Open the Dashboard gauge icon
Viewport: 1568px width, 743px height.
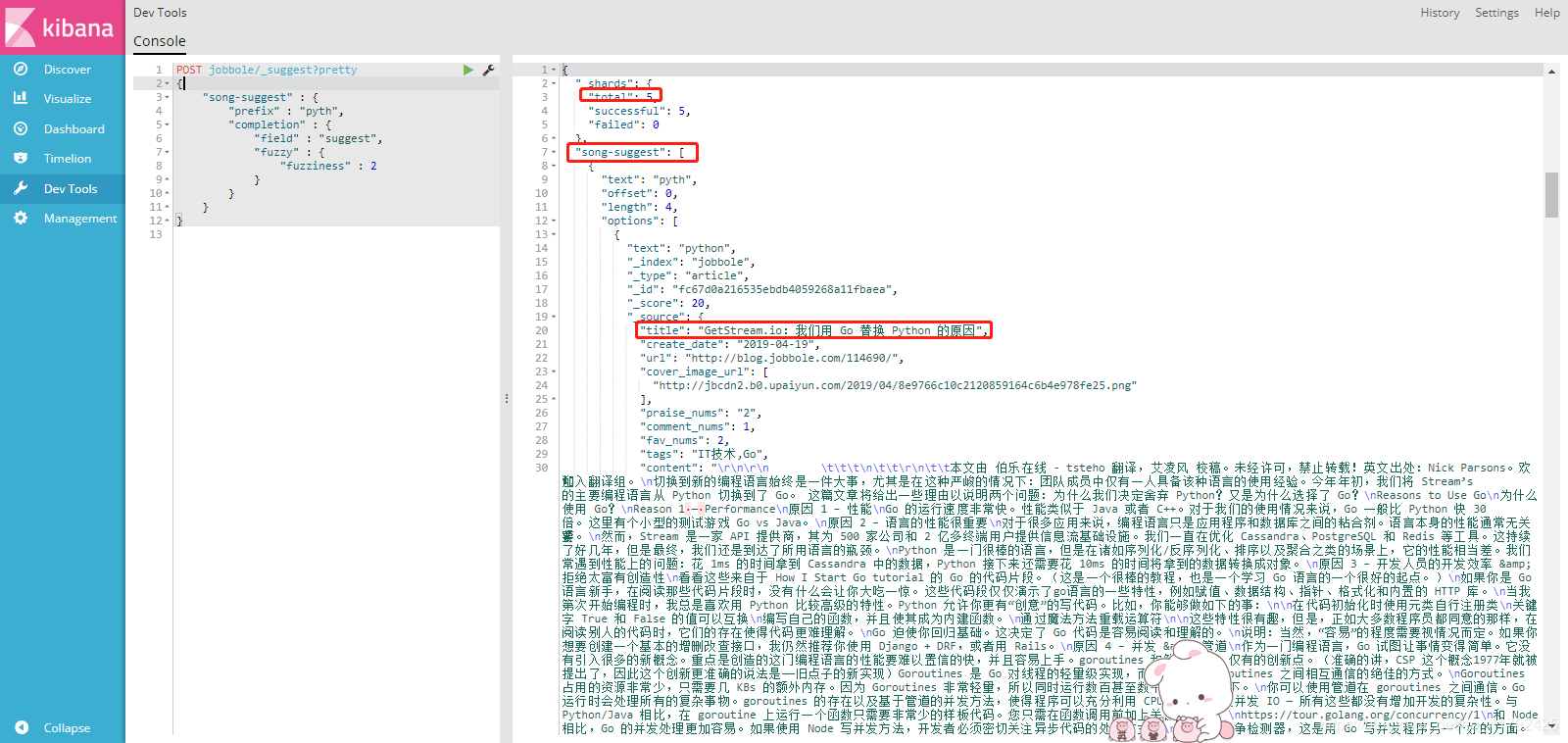point(21,128)
